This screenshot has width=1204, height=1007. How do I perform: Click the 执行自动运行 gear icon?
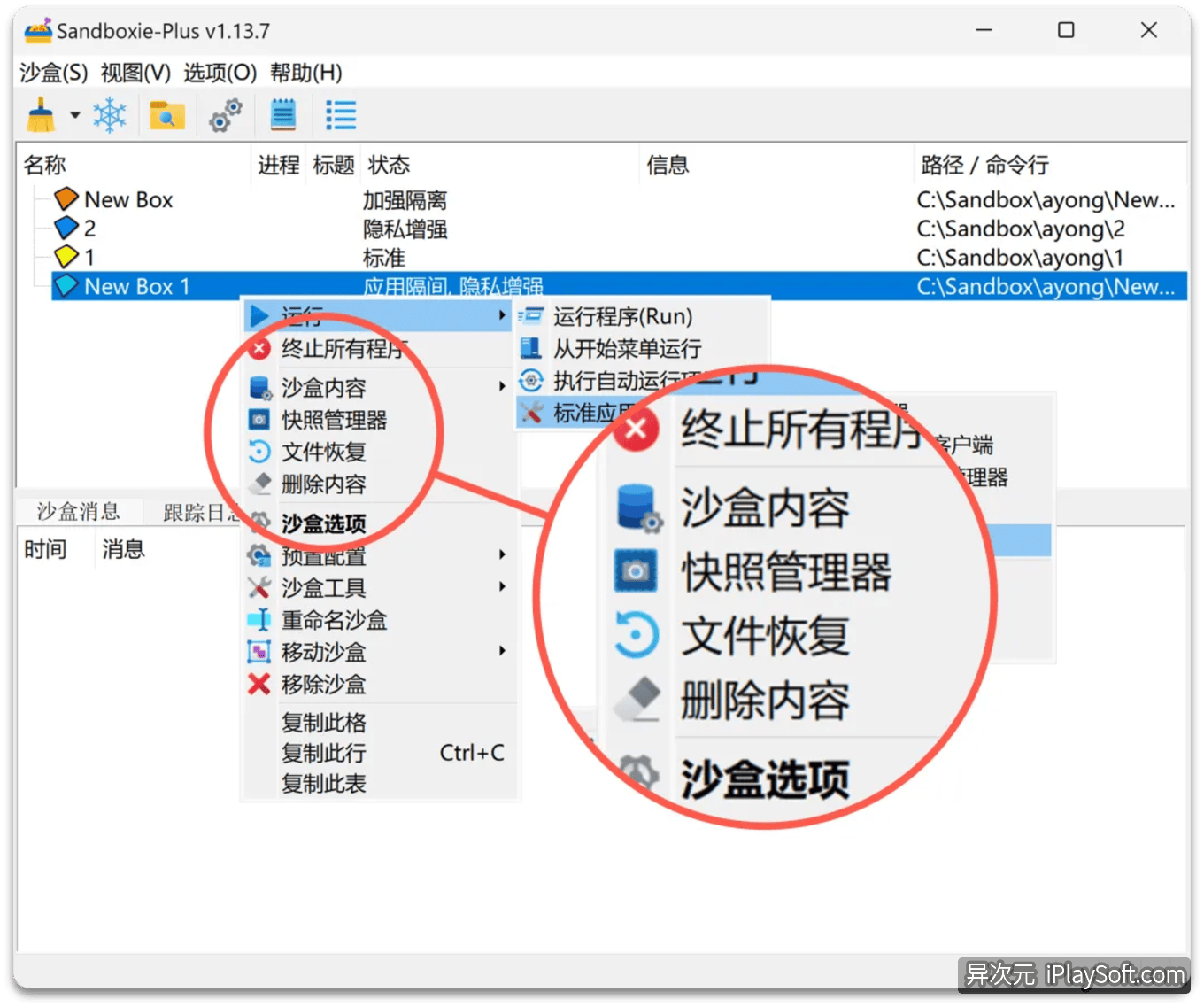click(x=530, y=381)
